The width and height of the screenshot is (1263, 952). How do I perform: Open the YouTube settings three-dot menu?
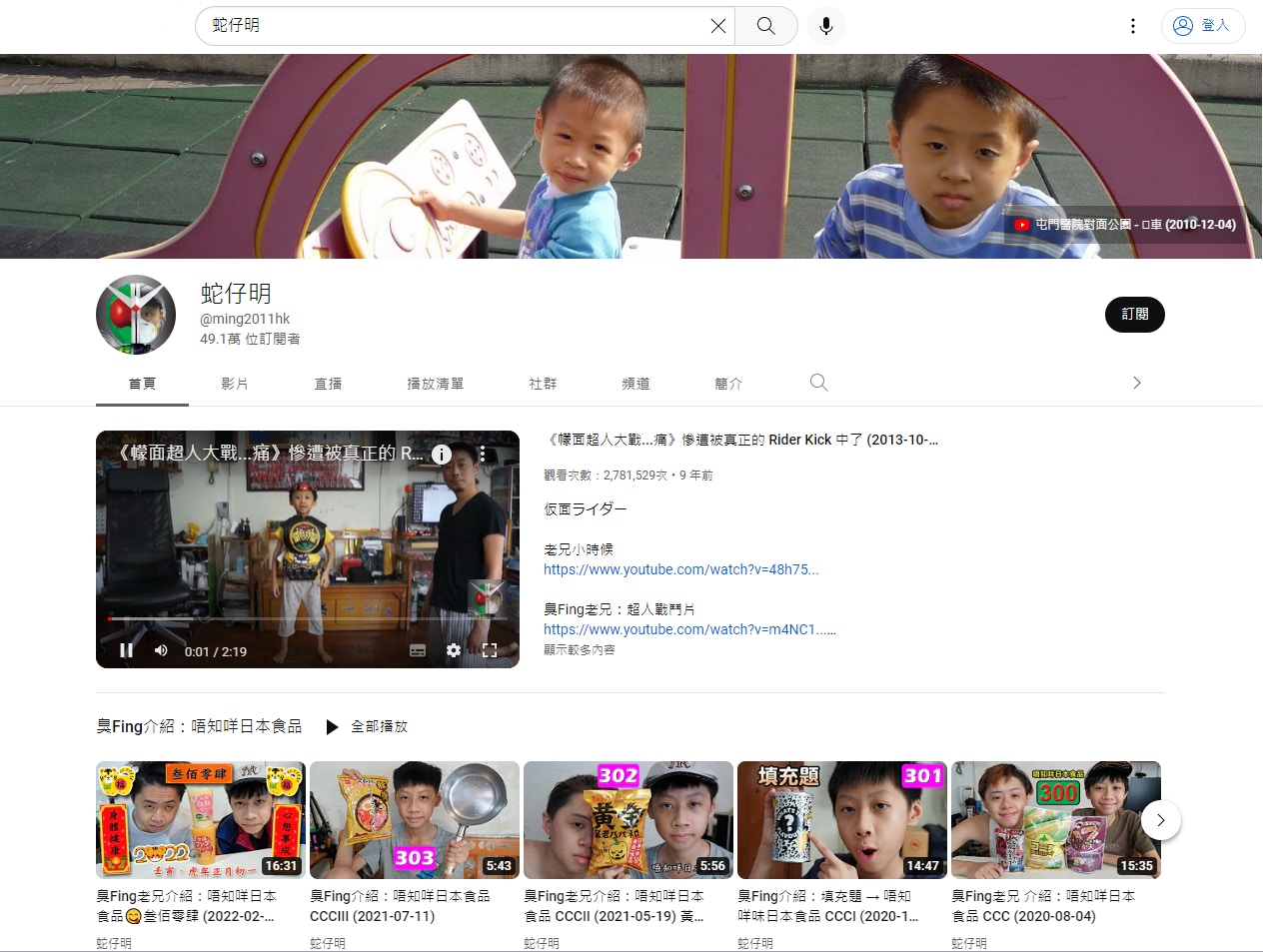click(x=1133, y=26)
